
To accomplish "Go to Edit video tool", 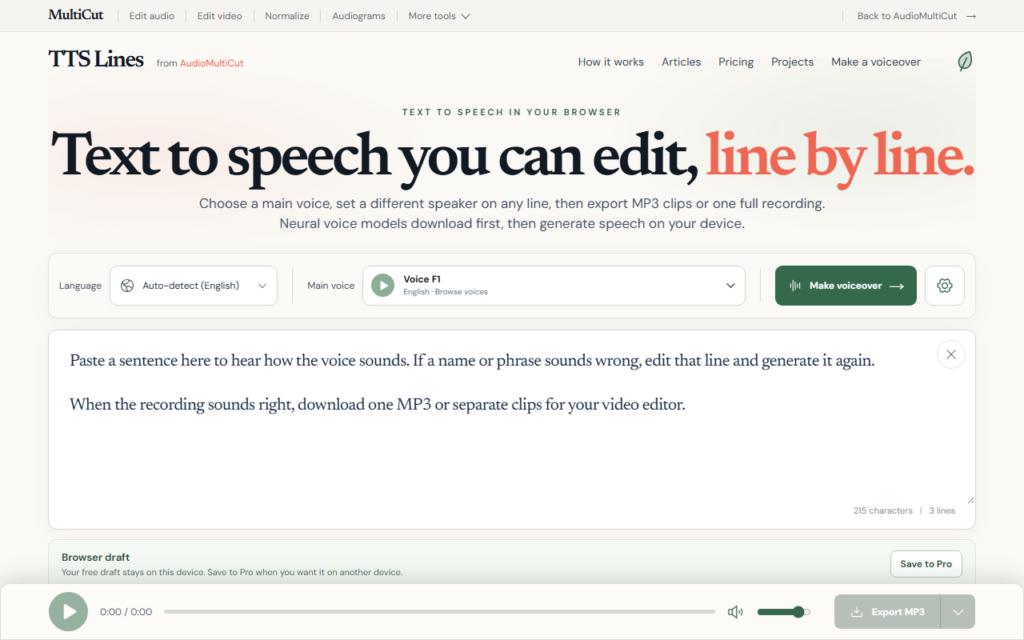I will [x=219, y=16].
